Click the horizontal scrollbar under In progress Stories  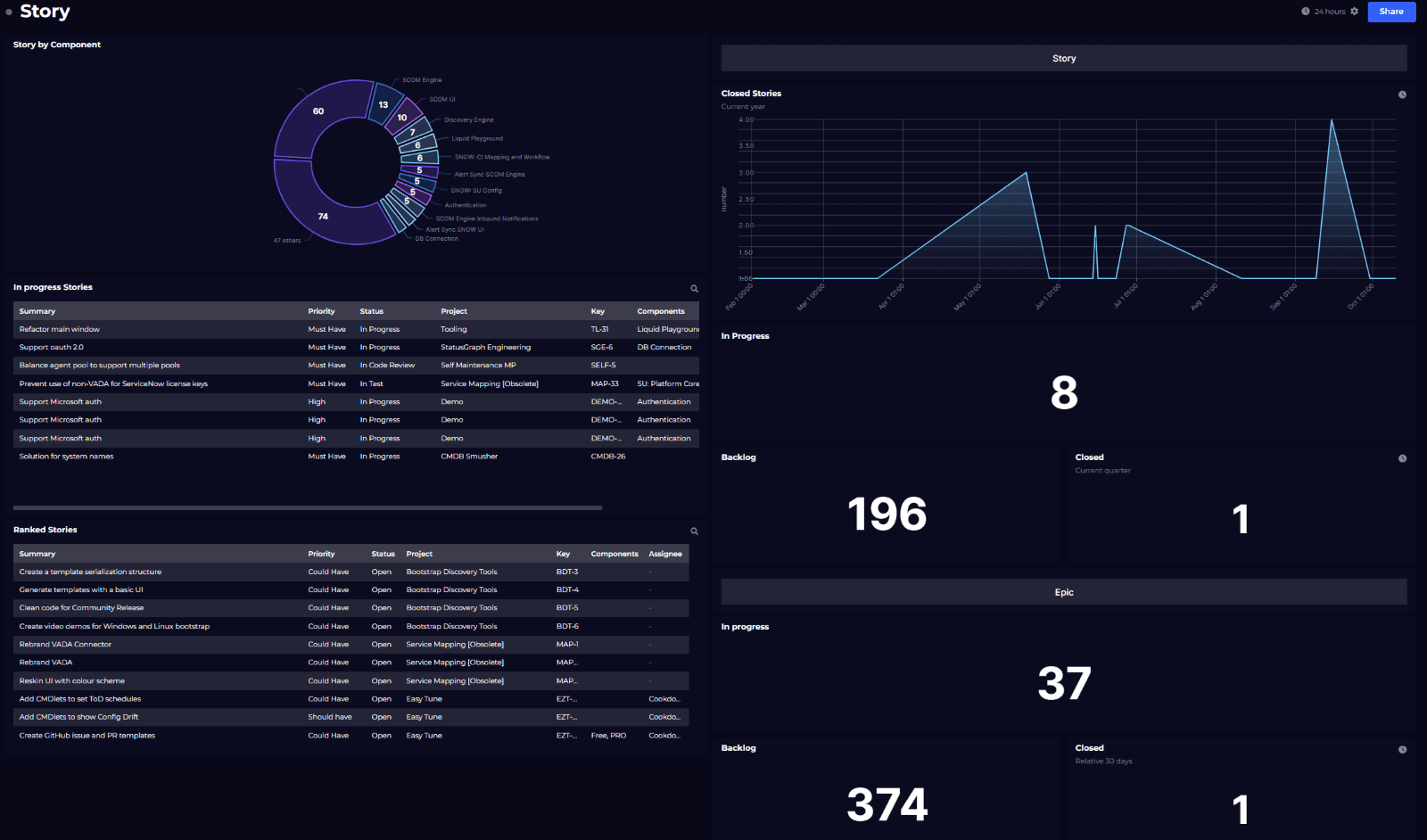306,506
